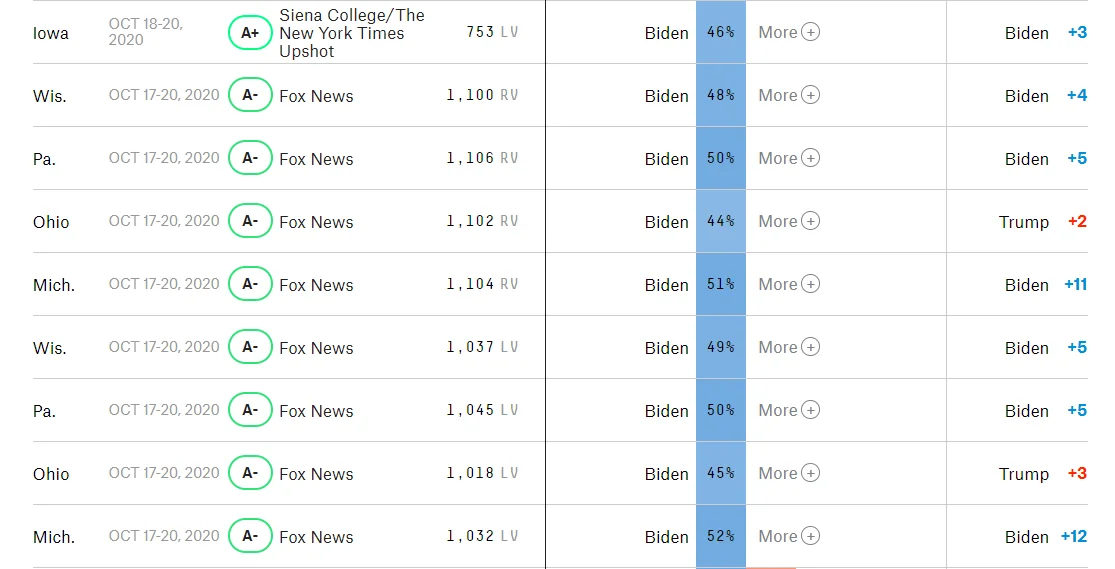
Task: Click the A- grade badge in the Ohio 1,102 RV row
Action: coord(250,221)
